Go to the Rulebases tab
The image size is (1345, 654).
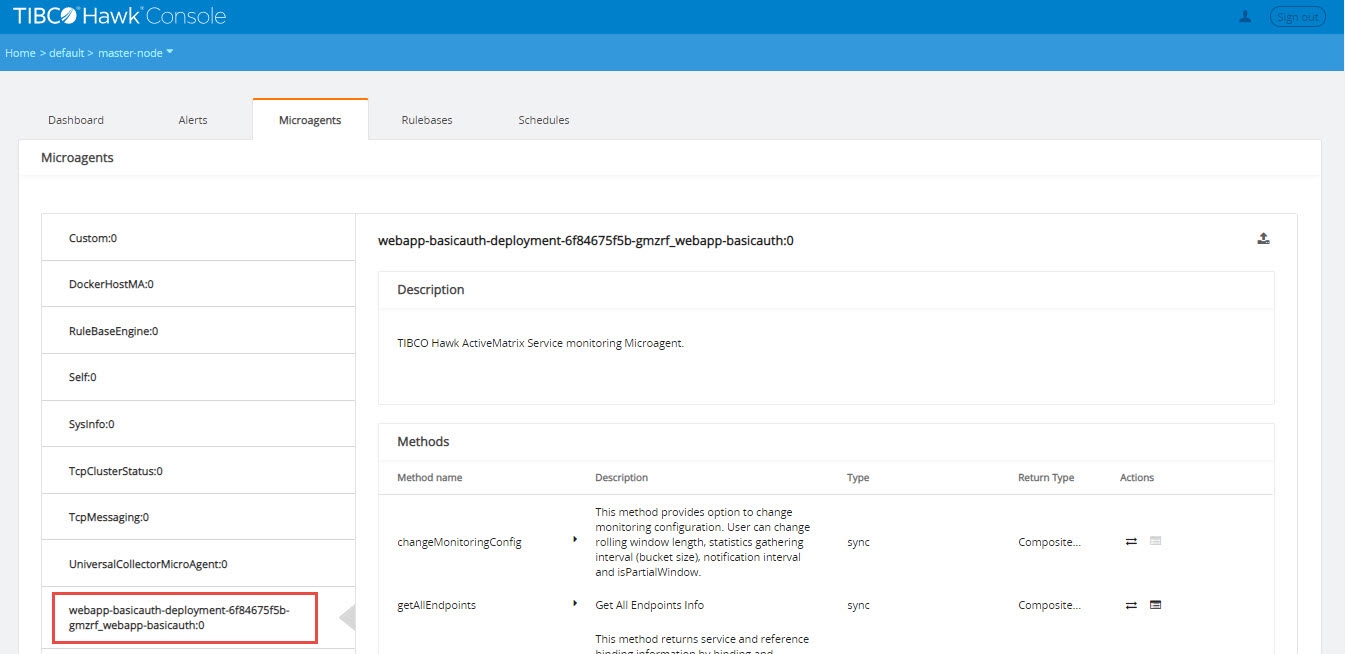[427, 120]
